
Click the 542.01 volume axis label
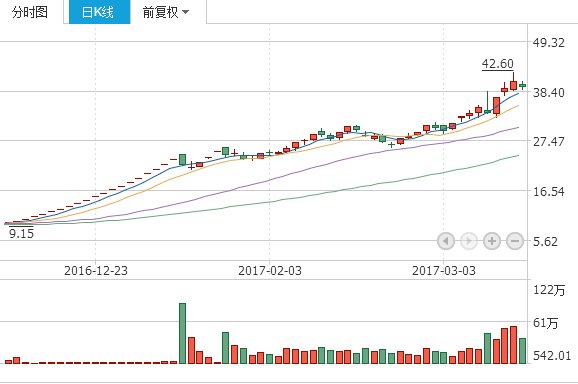coord(552,356)
